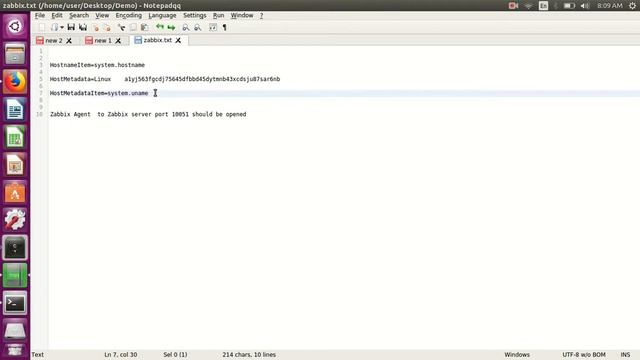Click the Copy toolbar icon

pyautogui.click(x=133, y=27)
